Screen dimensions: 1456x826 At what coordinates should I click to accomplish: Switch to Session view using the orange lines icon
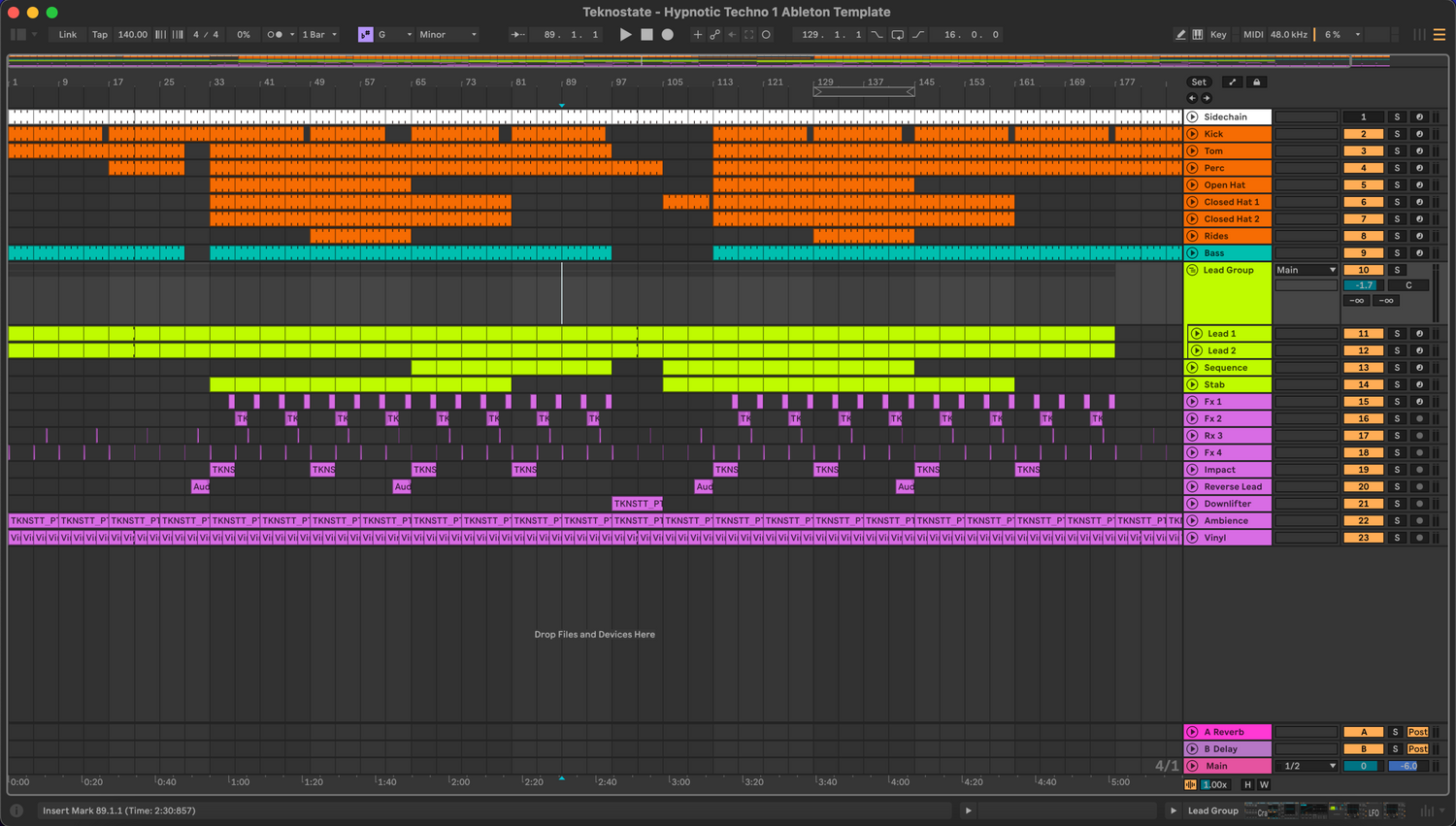1439,34
